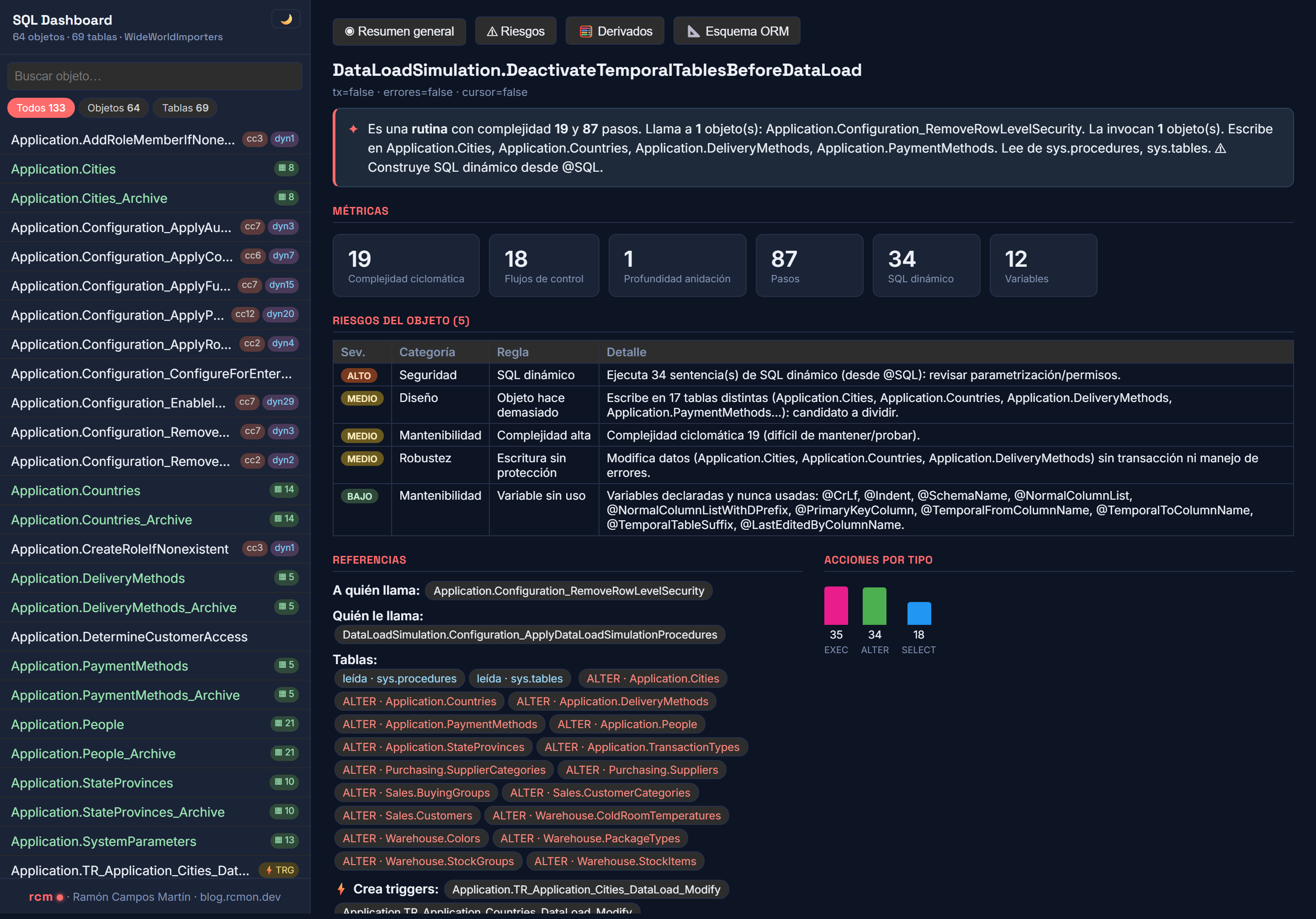Viewport: 1316px width, 919px height.
Task: Click ALTER · Warehouse.ColdRoomTemperatures chip
Action: click(x=606, y=816)
